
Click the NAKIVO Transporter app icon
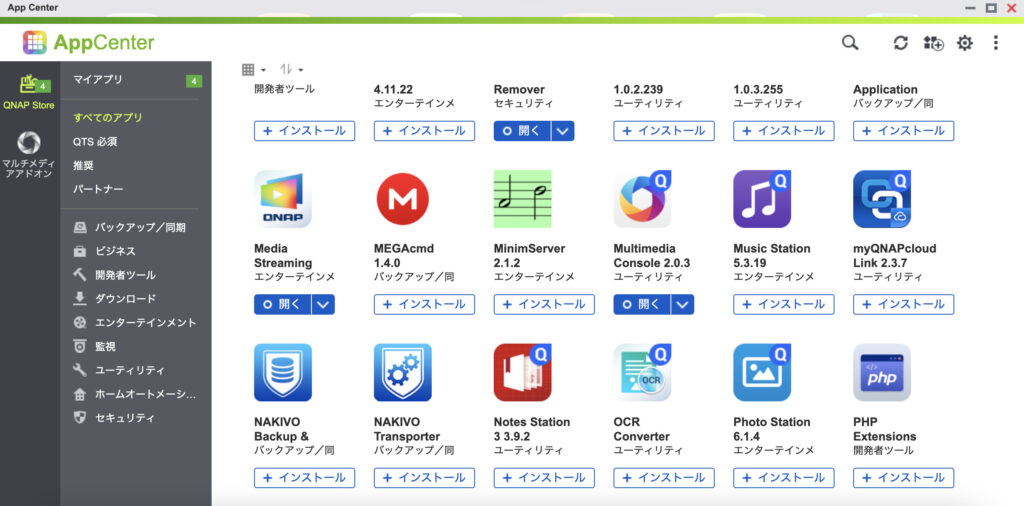402,372
